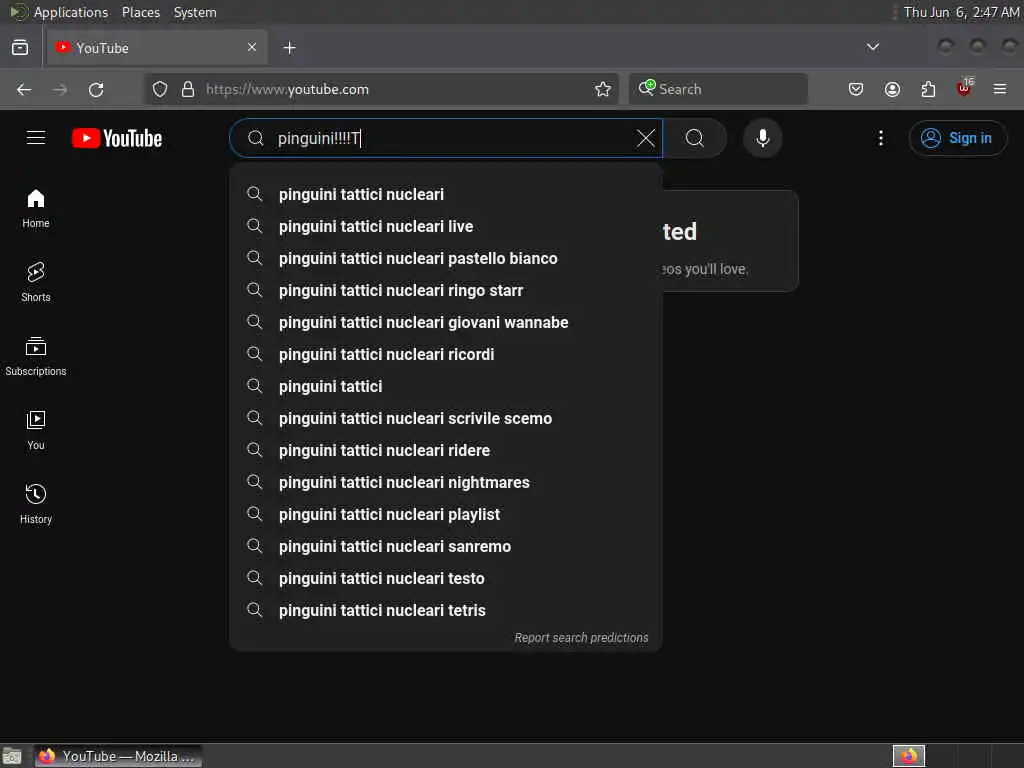
Task: Show site security lock info
Action: tap(188, 89)
